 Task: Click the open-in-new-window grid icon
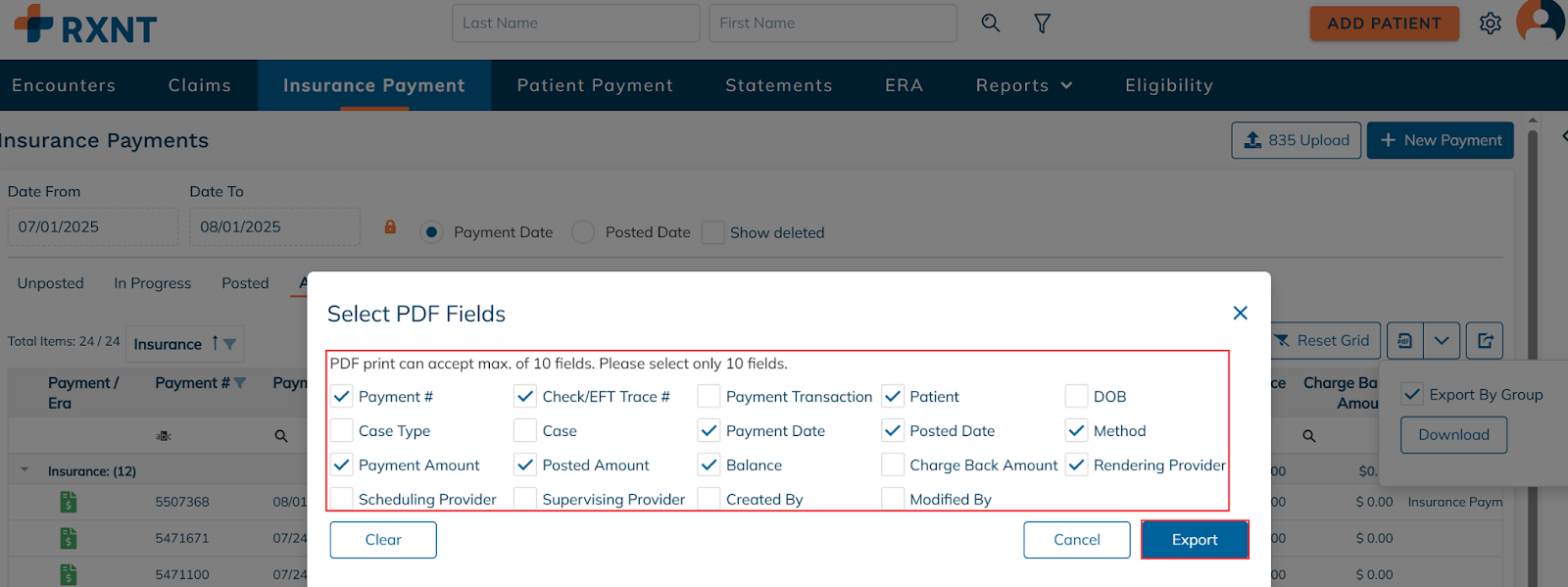pyautogui.click(x=1485, y=340)
